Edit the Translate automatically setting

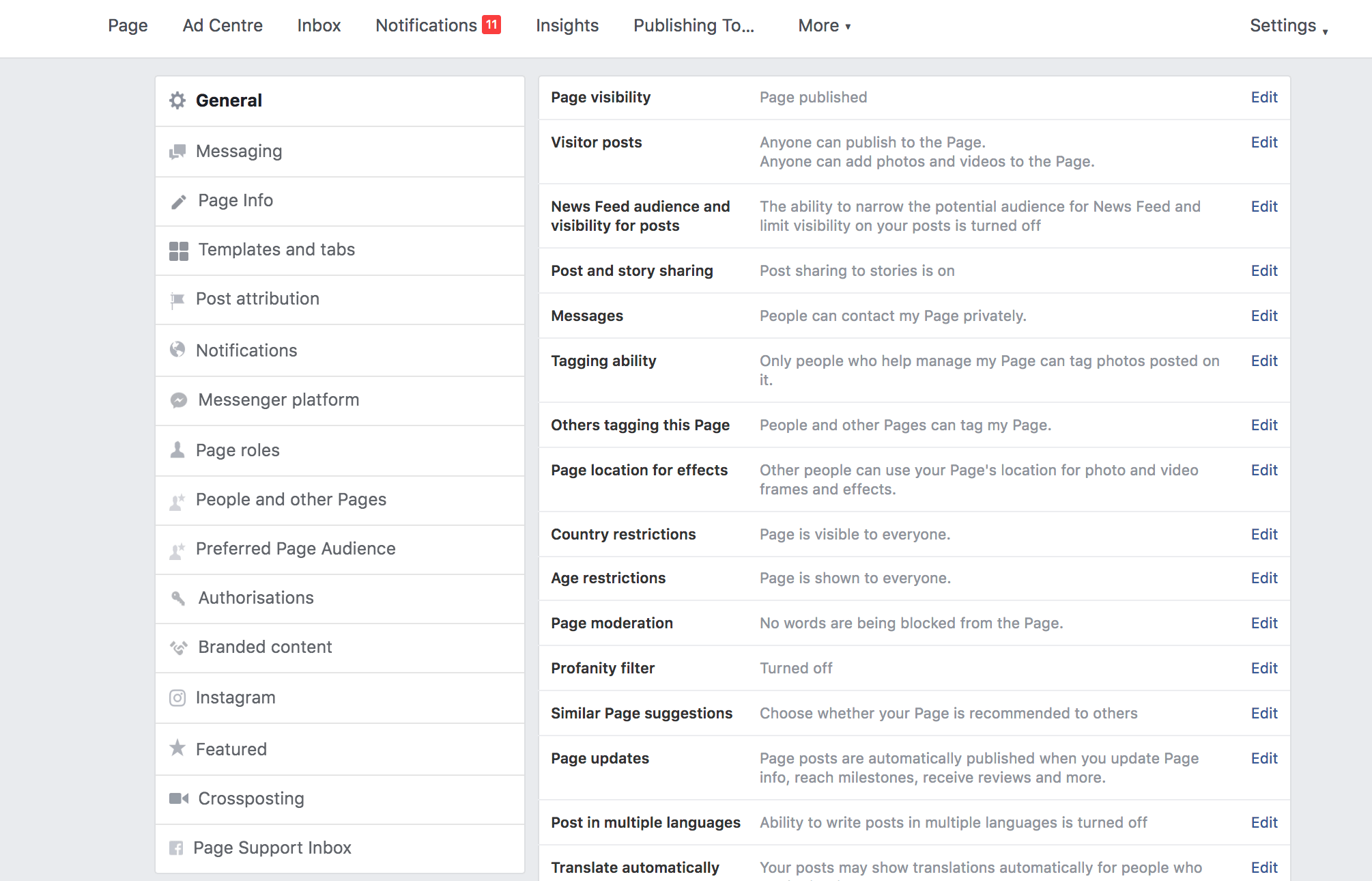click(1264, 867)
